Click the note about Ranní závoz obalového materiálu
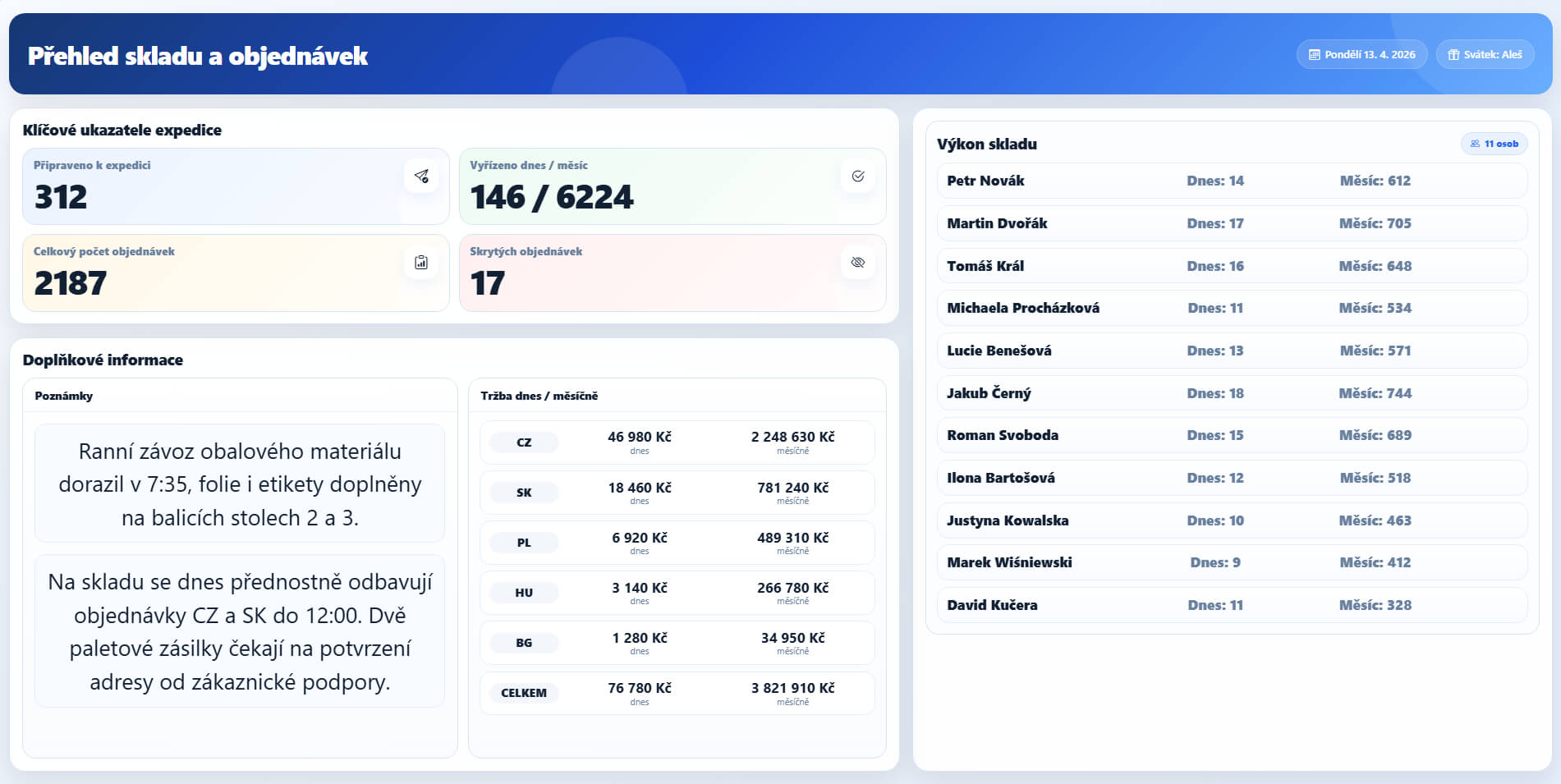Screen dimensions: 1561x784 coord(240,484)
